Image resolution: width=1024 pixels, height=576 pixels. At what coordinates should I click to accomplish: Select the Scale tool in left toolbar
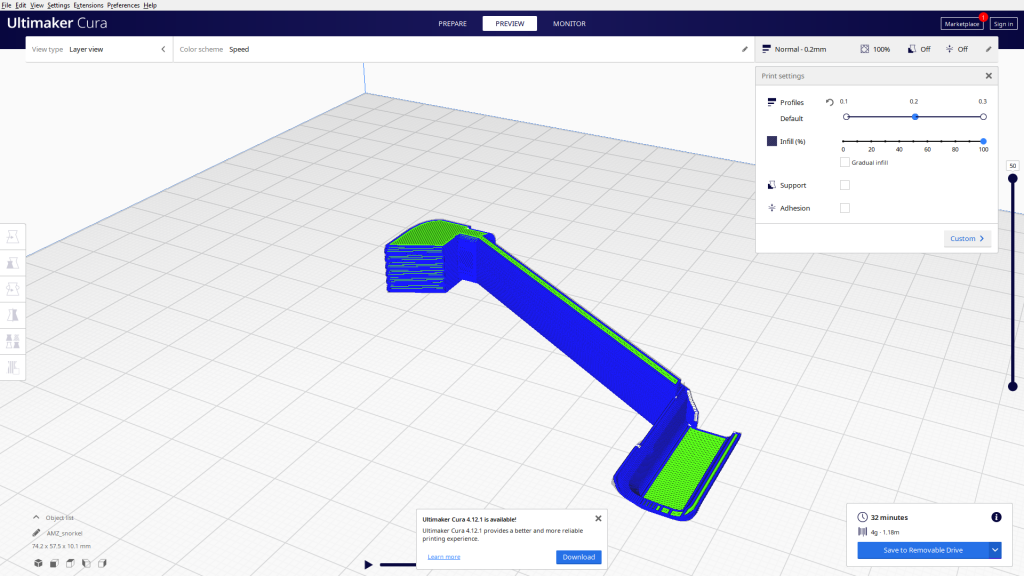click(12, 263)
